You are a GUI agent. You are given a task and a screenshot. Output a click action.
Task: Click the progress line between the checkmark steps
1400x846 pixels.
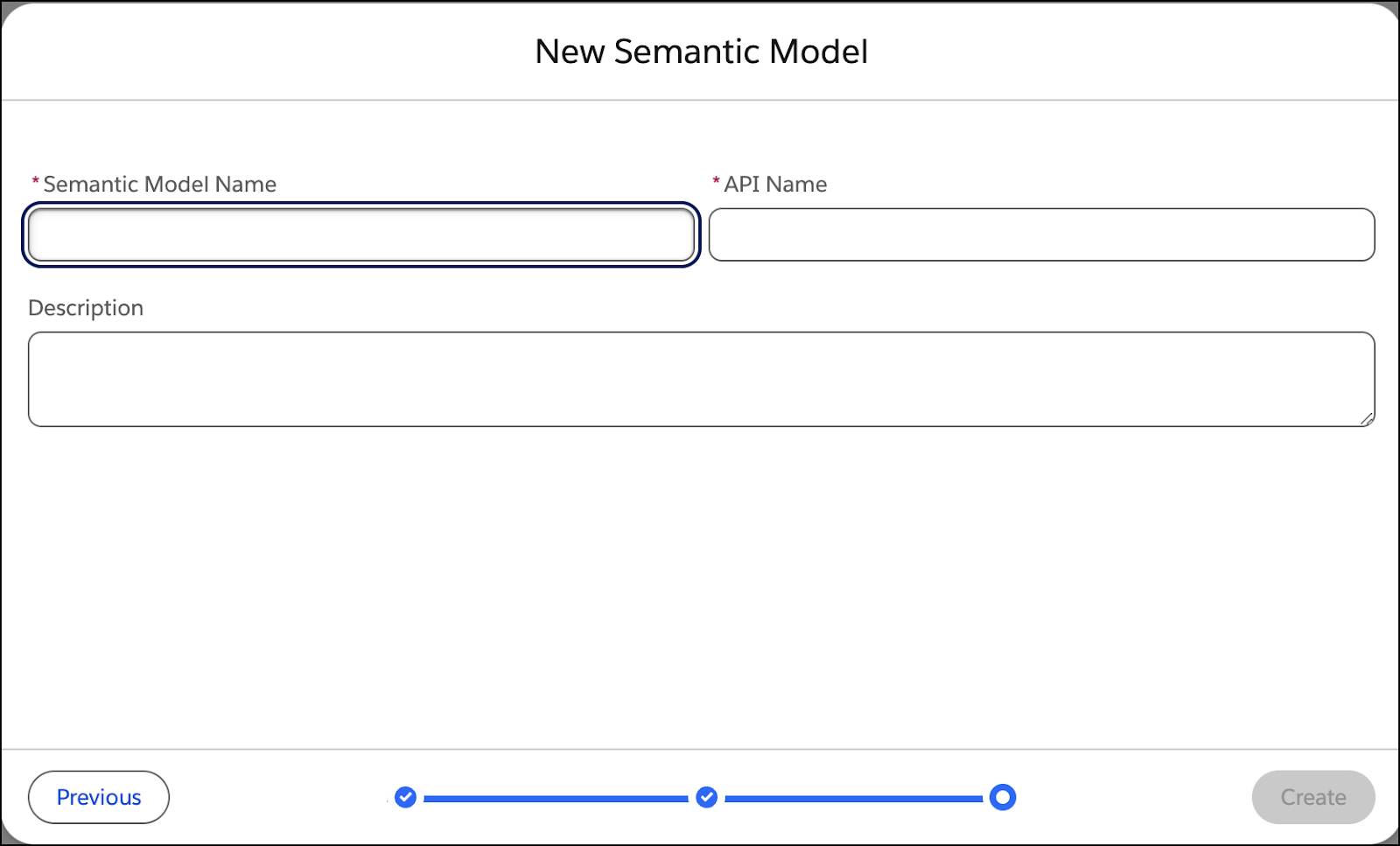click(x=556, y=797)
